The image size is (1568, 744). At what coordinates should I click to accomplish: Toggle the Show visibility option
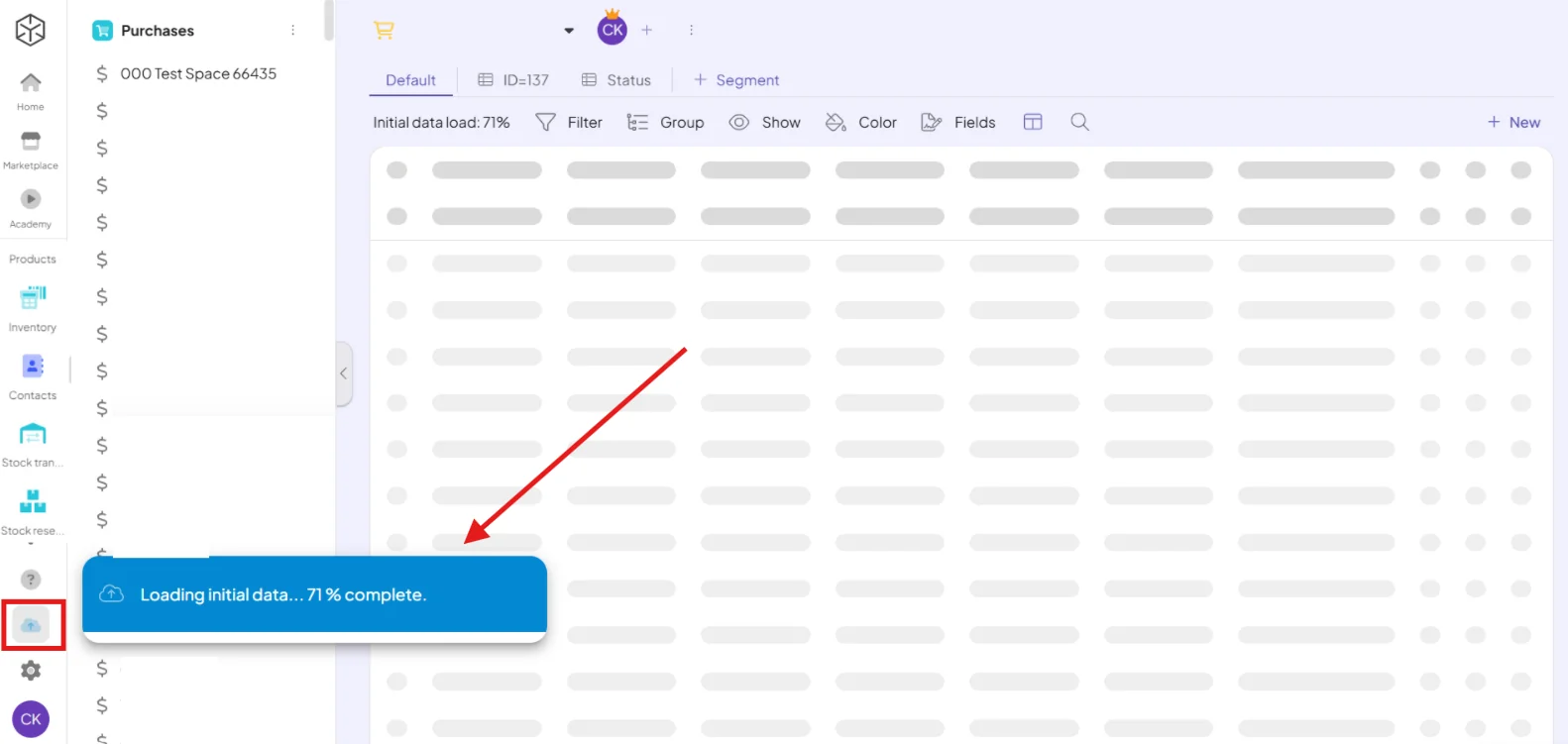pos(764,122)
